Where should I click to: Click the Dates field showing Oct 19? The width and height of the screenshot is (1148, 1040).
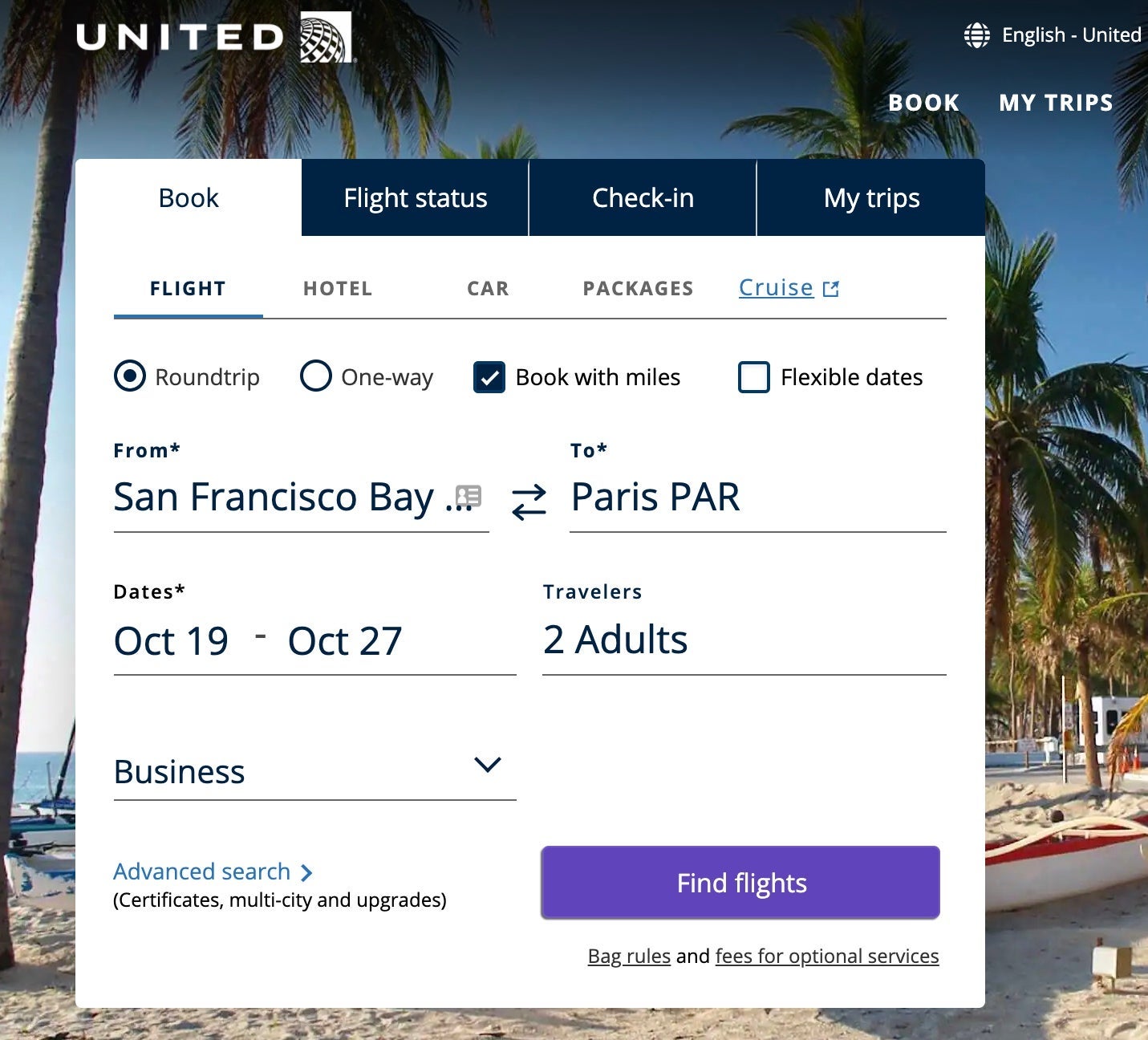(x=171, y=640)
